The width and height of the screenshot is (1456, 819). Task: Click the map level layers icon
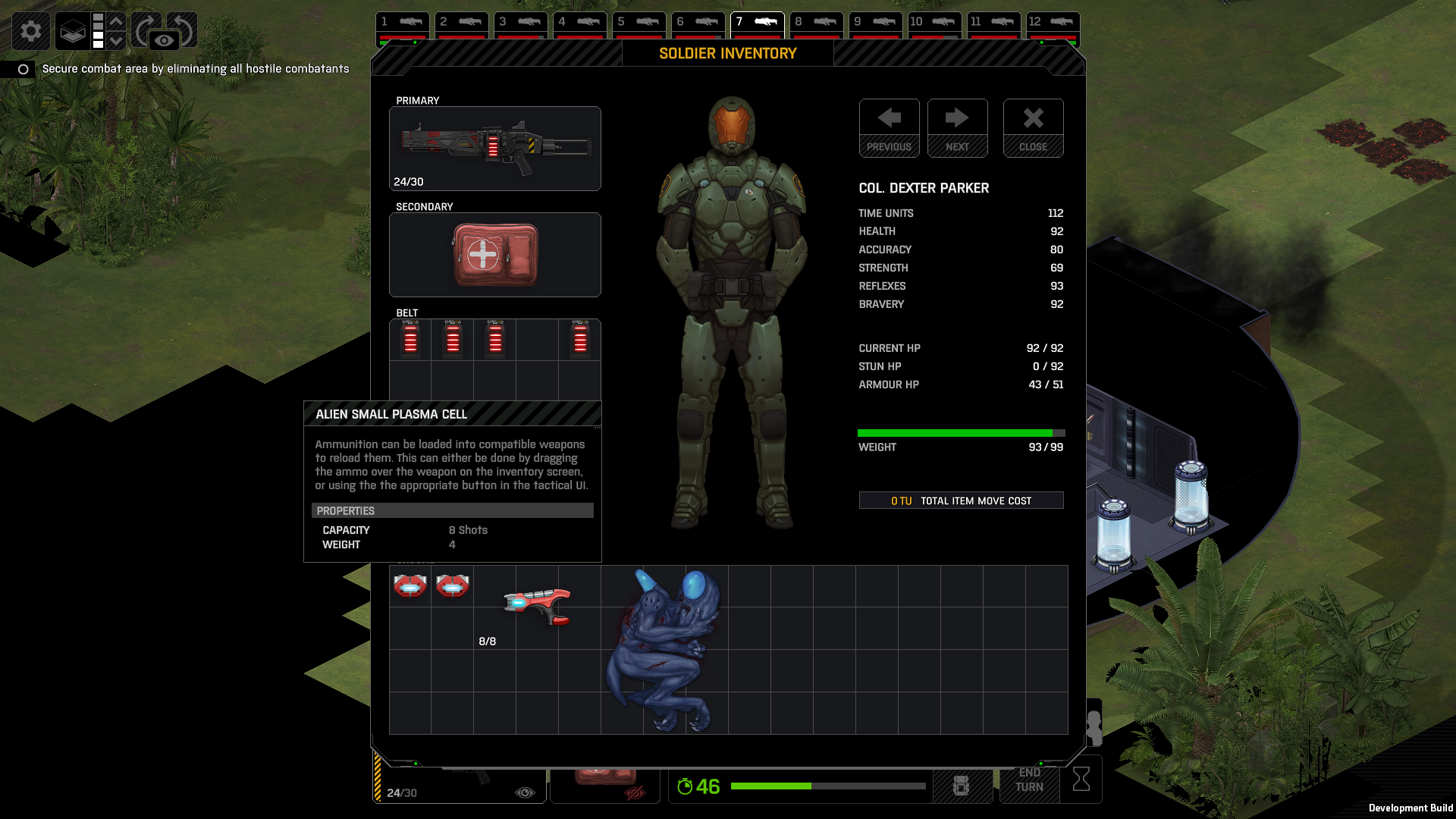pos(73,31)
